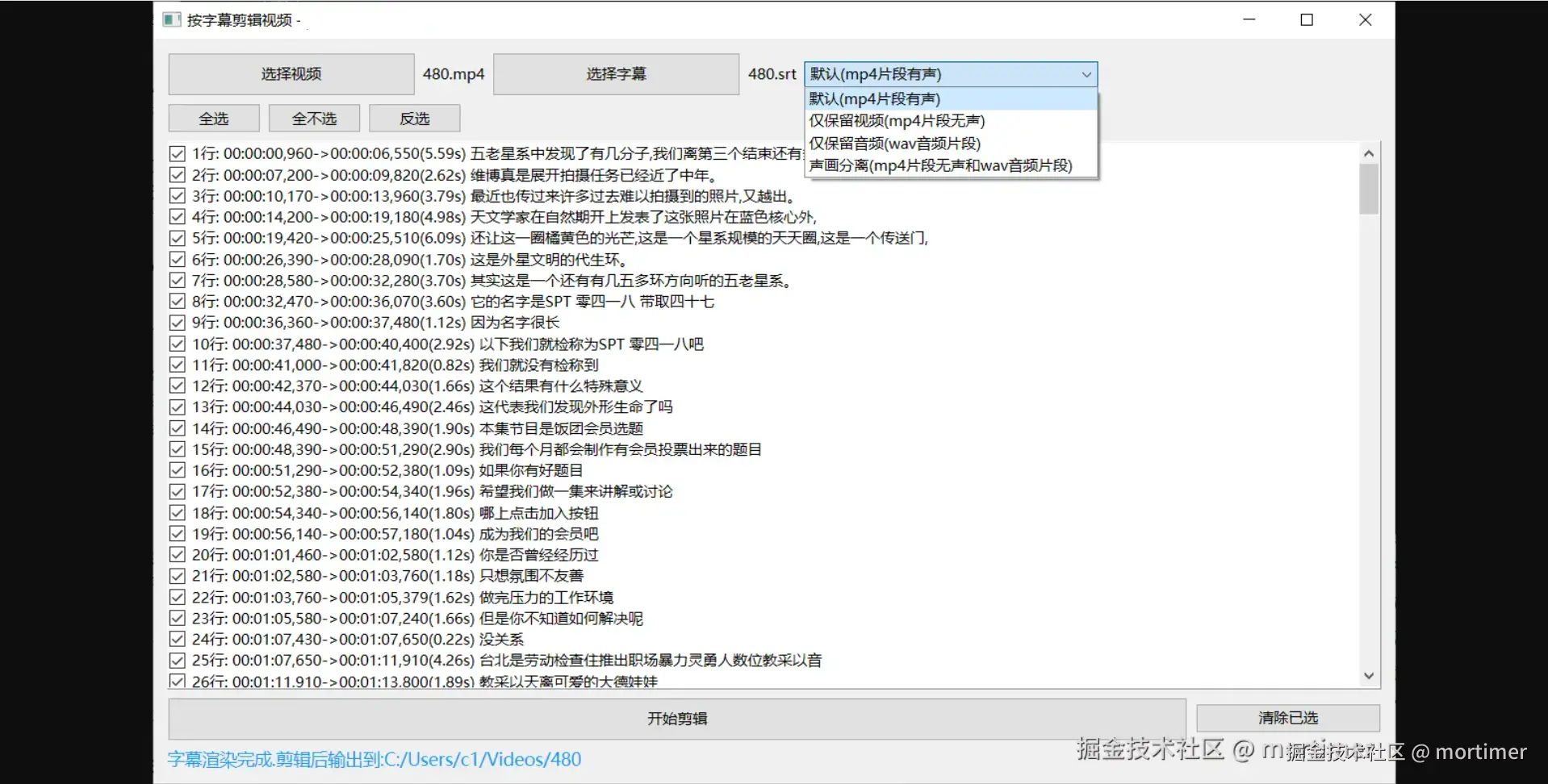Uncheck subtitle line 1 checkbox

click(177, 152)
